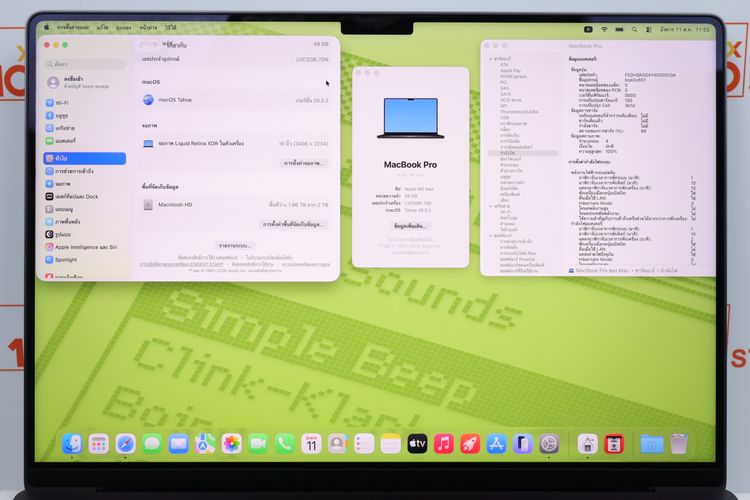Click the keyboard input source menu bar icon
This screenshot has height=500, width=750.
[x=588, y=30]
